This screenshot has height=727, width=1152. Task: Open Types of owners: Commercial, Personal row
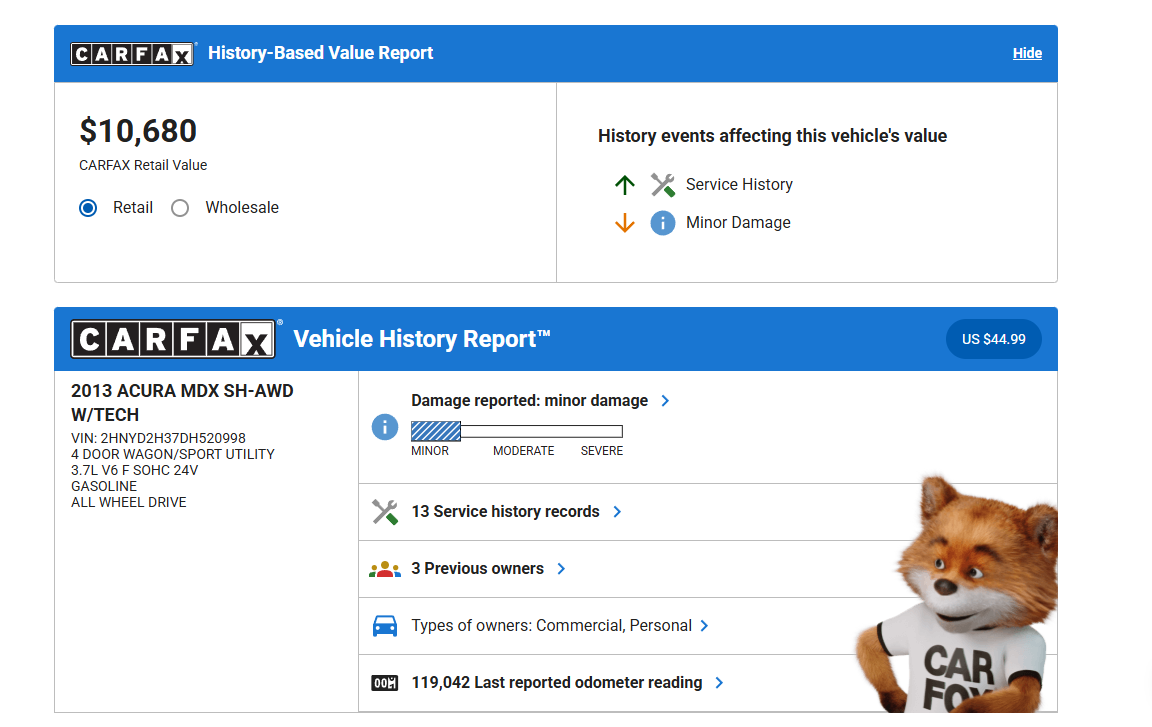[x=551, y=626]
